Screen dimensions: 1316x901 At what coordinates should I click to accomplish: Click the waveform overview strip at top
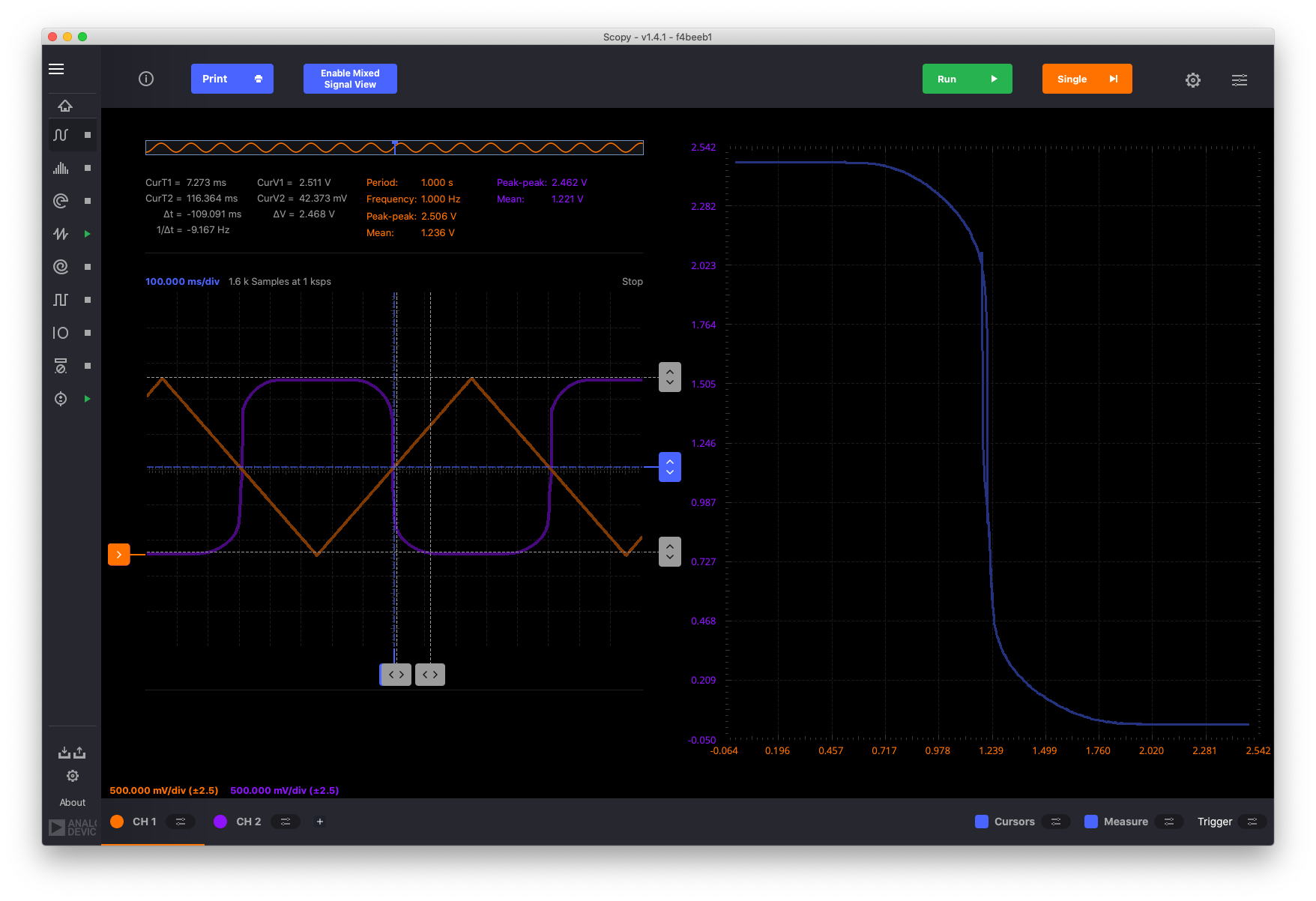(394, 148)
